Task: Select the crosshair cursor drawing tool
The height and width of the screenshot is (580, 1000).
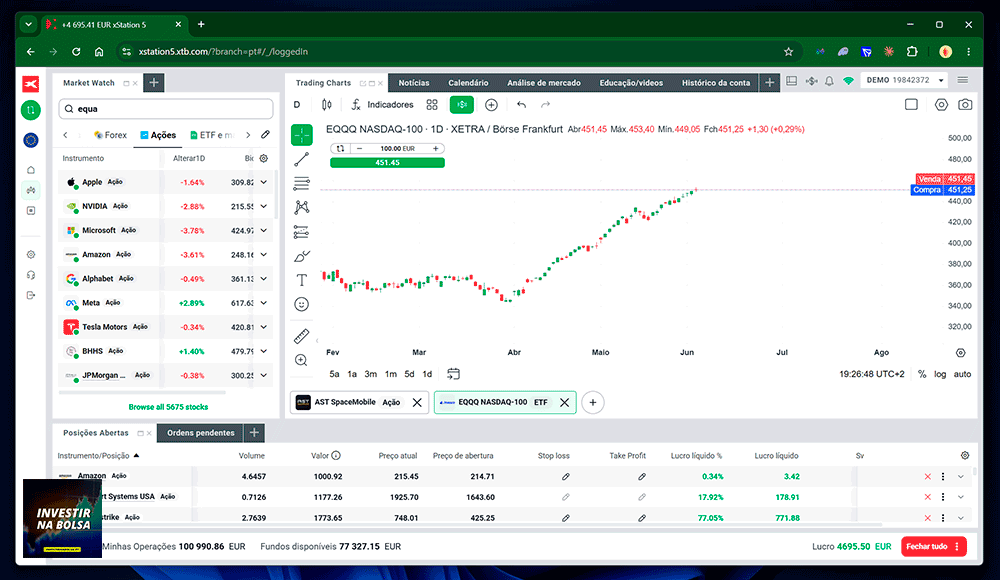Action: coord(302,135)
